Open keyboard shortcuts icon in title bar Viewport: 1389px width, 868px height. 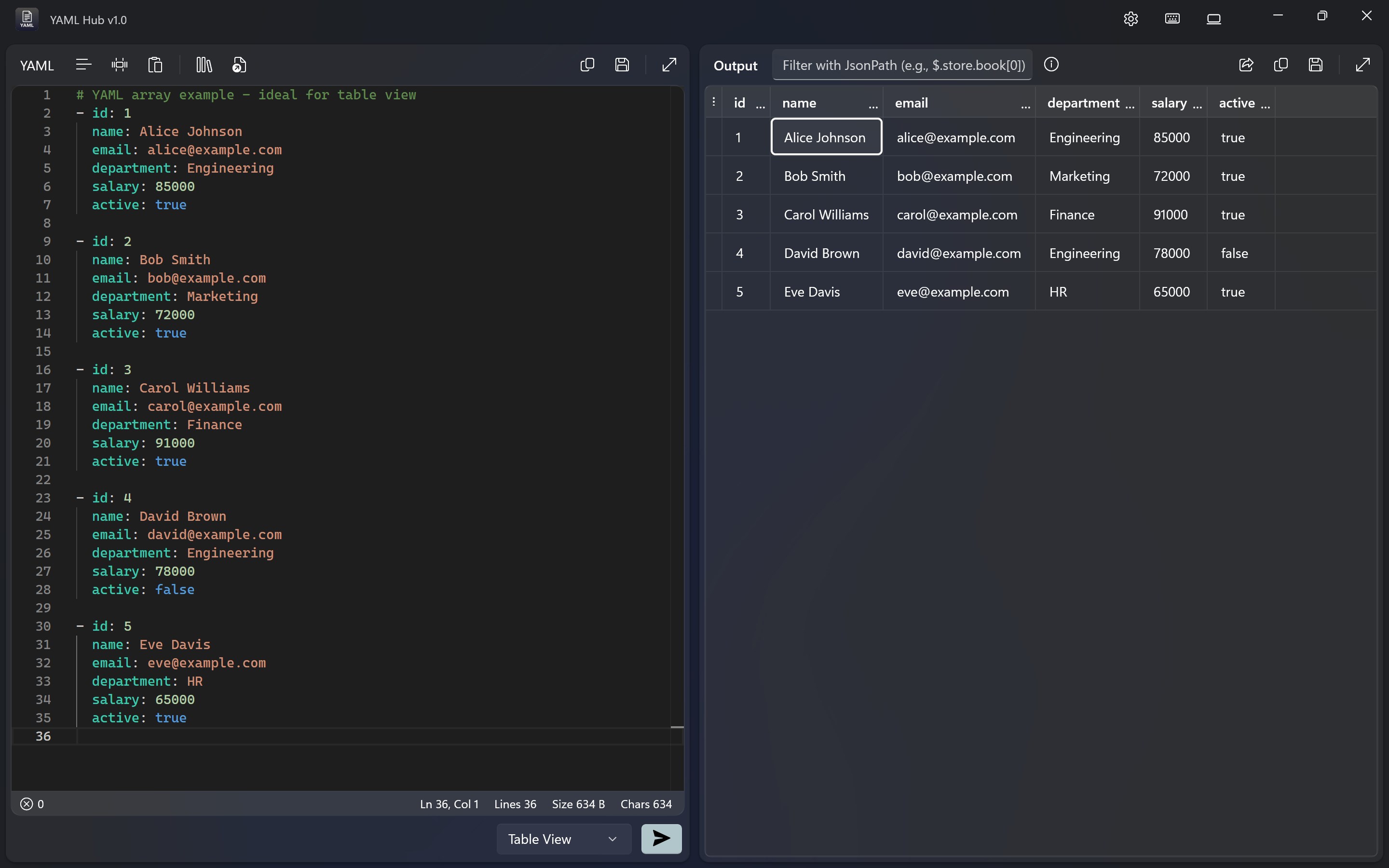(1172, 19)
